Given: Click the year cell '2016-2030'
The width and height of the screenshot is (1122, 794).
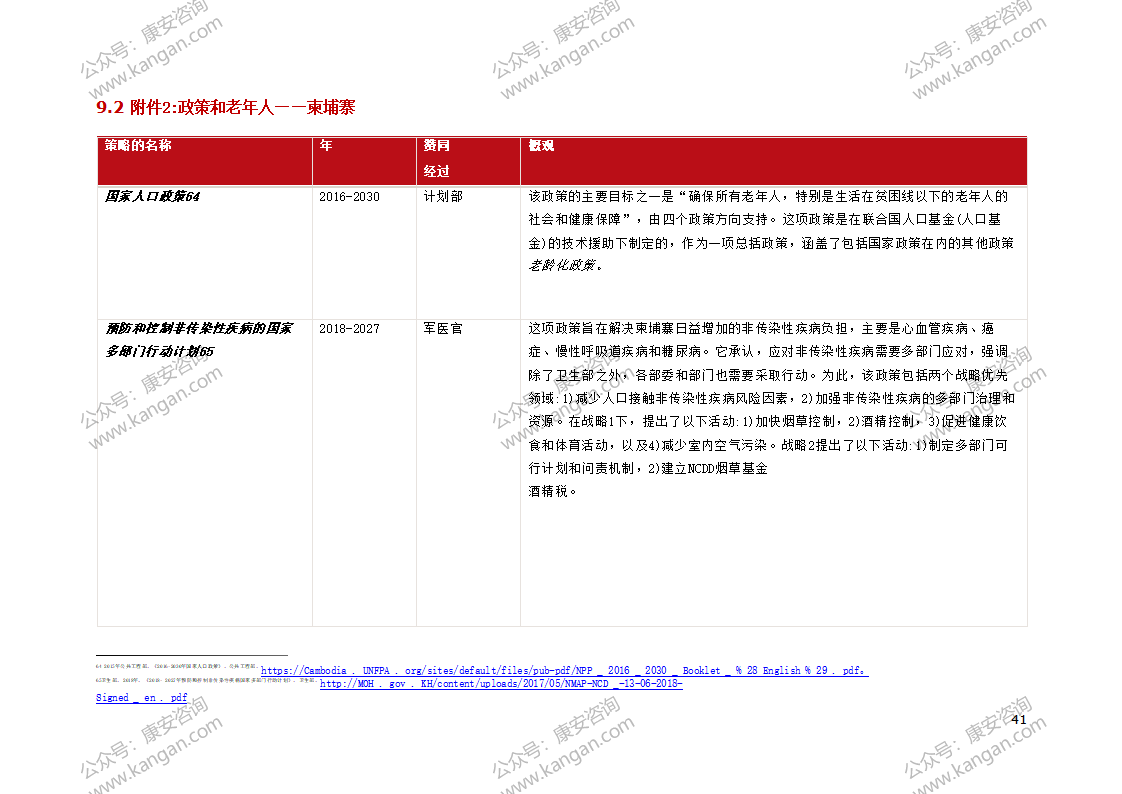Looking at the screenshot, I should pos(349,197).
